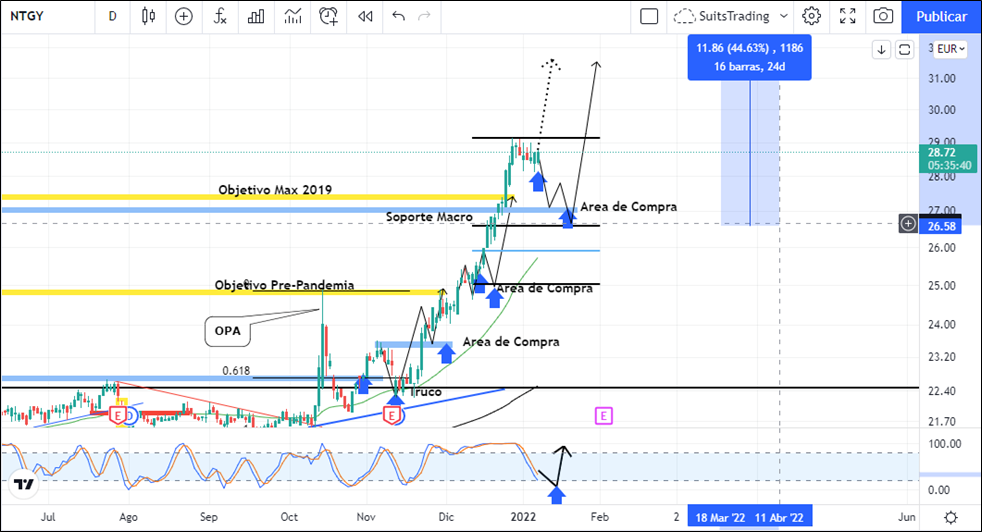Open time axis settings gear at bottom right
The image size is (982, 532).
(949, 516)
